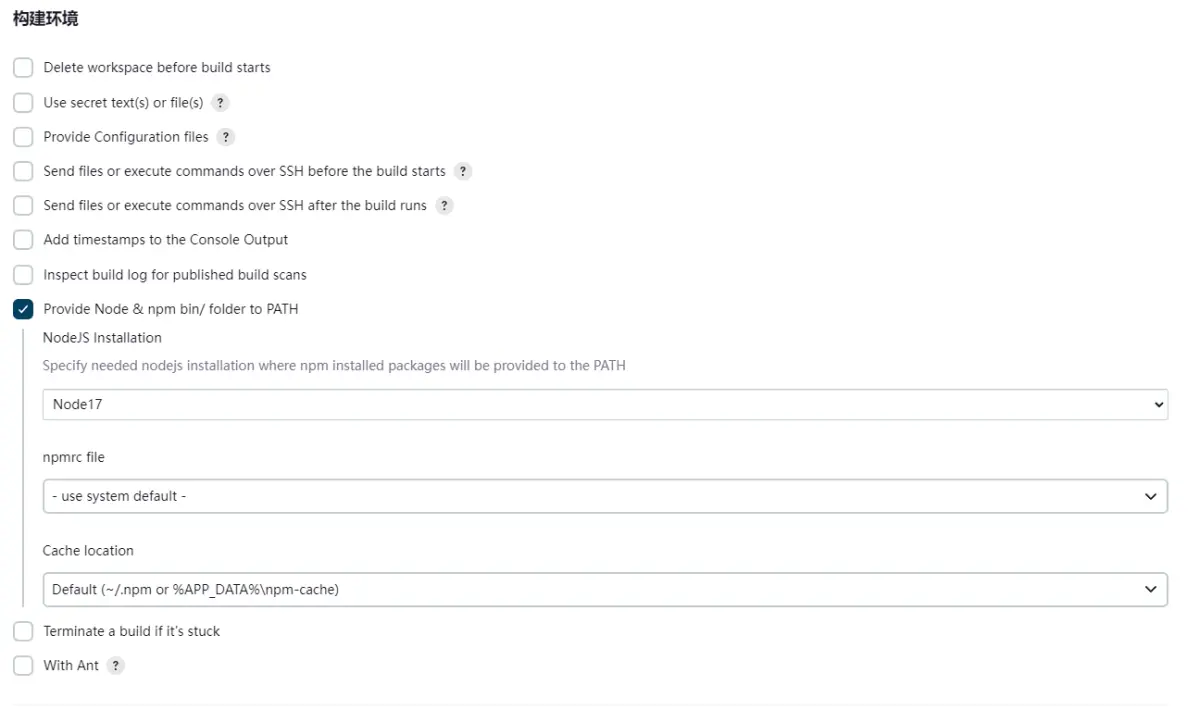
Task: Uncheck Provide Node & npm bin/ folder to PATH
Action: click(23, 309)
